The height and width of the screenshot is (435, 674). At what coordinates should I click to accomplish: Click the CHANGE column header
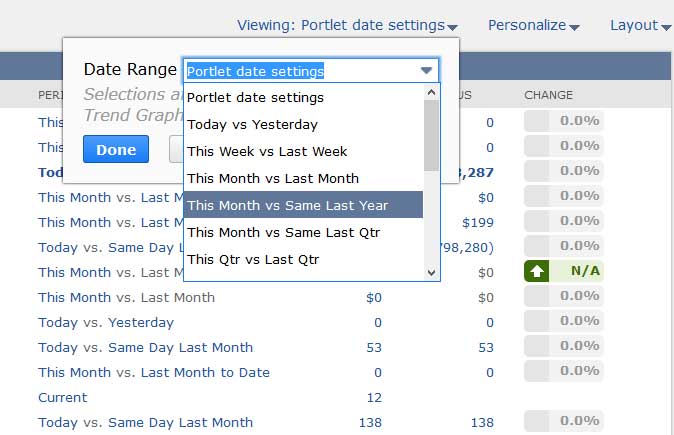(549, 95)
